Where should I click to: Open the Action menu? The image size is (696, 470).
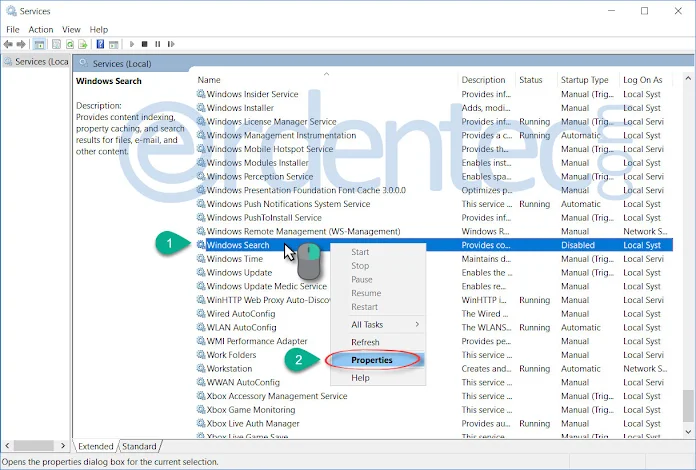(x=41, y=29)
